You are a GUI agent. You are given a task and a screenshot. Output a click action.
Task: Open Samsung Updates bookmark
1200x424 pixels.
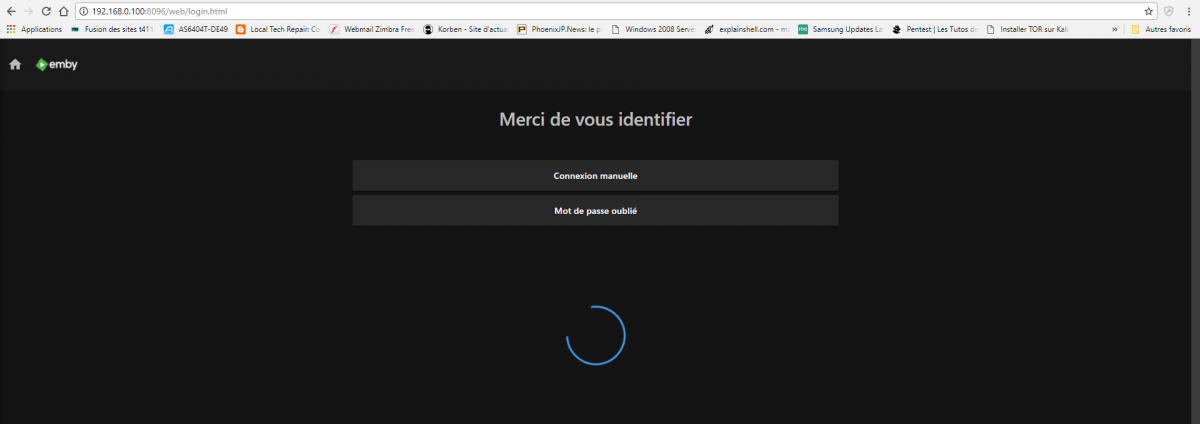tap(840, 29)
